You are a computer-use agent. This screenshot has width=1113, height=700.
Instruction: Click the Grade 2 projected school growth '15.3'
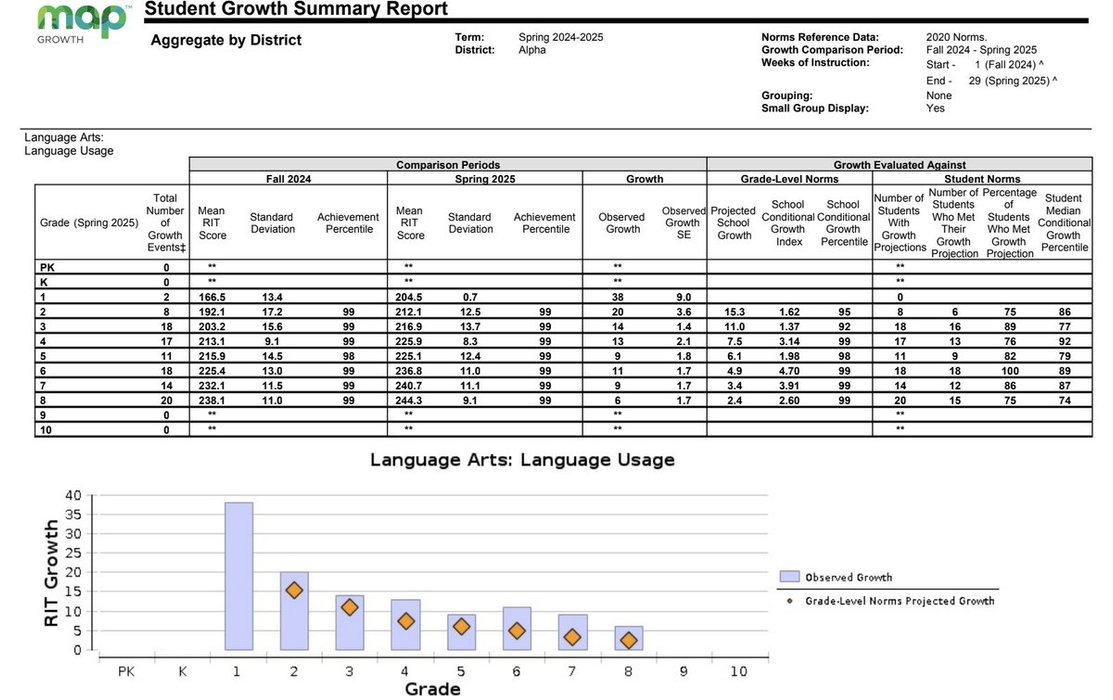point(735,312)
